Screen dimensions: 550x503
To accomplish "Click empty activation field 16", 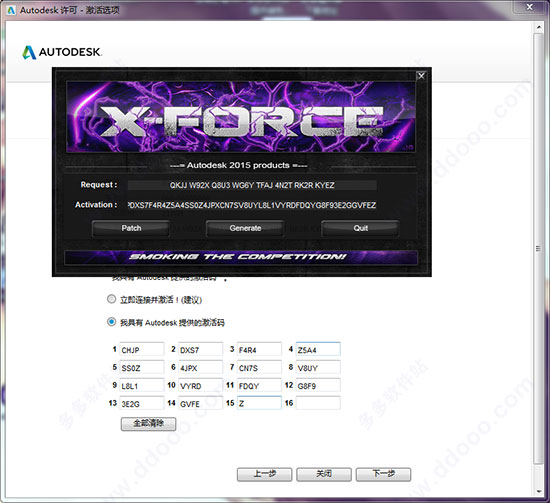I will pyautogui.click(x=318, y=403).
